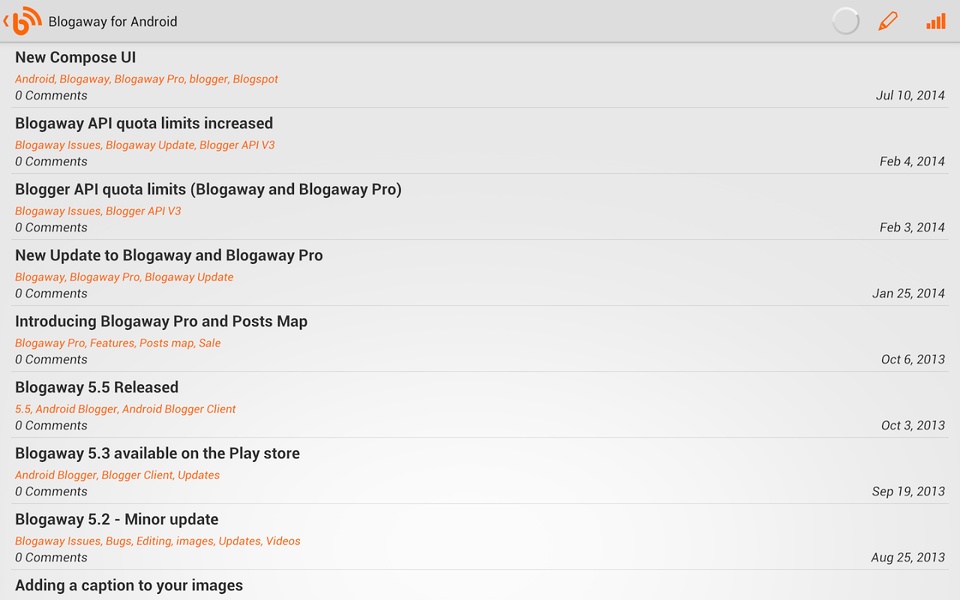Screen dimensions: 960x600
Task: Tap the date 'Sep 19, 2013'
Action: tap(908, 492)
